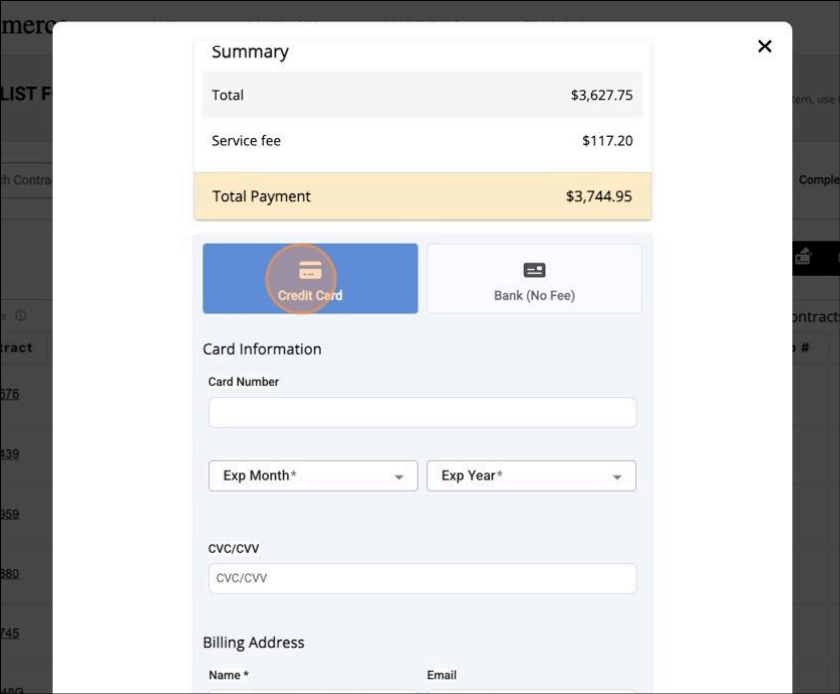The height and width of the screenshot is (694, 840).
Task: Click the Service fee row in Summary
Action: 422,141
